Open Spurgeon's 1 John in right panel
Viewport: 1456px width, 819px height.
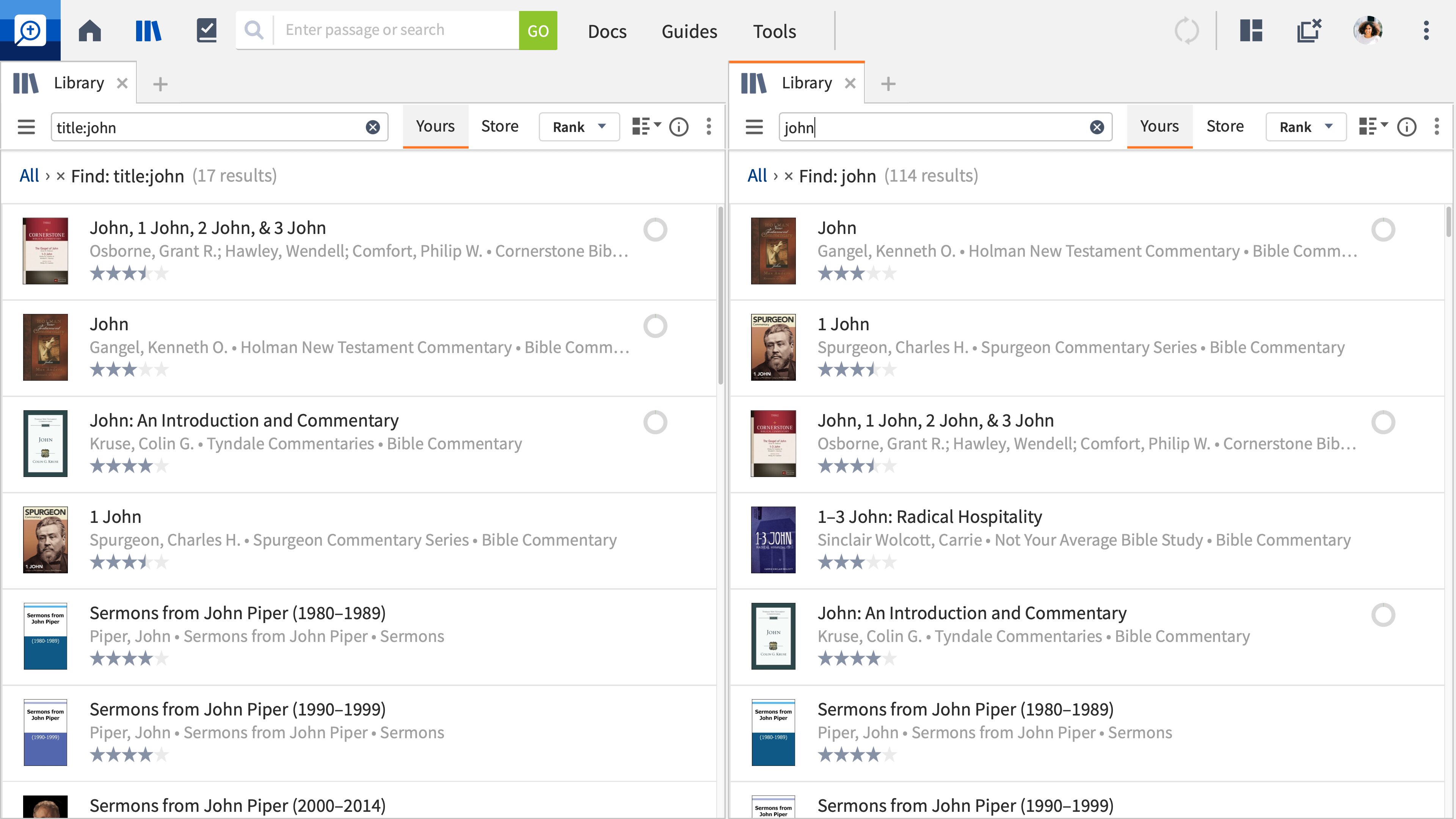coord(843,324)
